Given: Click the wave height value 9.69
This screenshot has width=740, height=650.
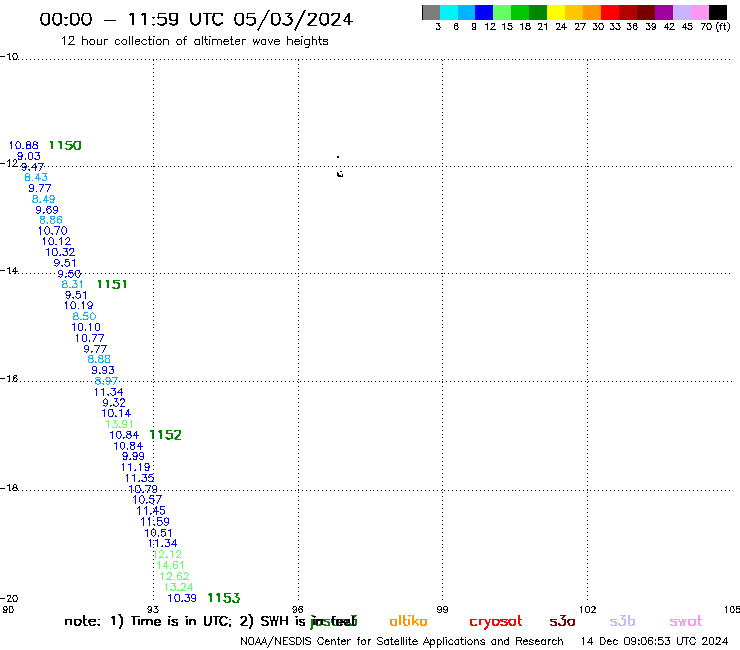Looking at the screenshot, I should pos(47,210).
